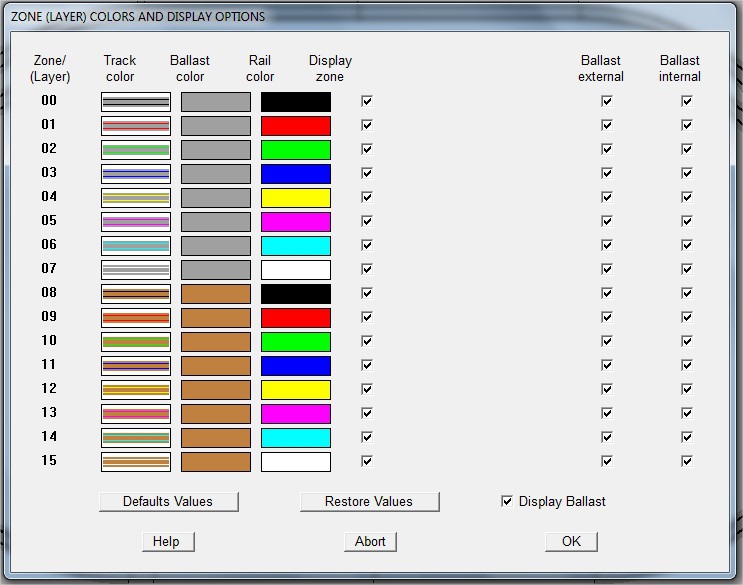The image size is (743, 585).
Task: Select red Rail color for layer 01
Action: 296,126
